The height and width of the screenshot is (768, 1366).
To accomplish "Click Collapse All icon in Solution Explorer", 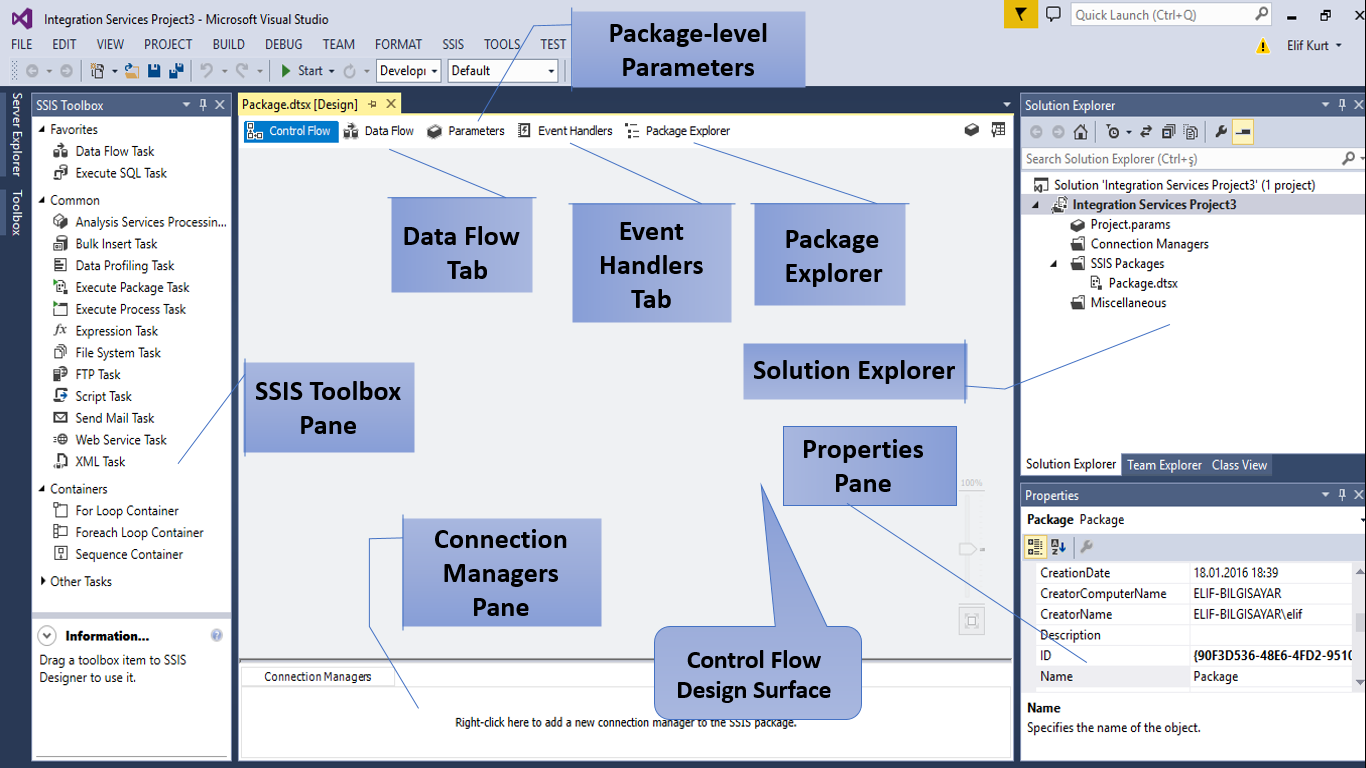I will click(1168, 132).
